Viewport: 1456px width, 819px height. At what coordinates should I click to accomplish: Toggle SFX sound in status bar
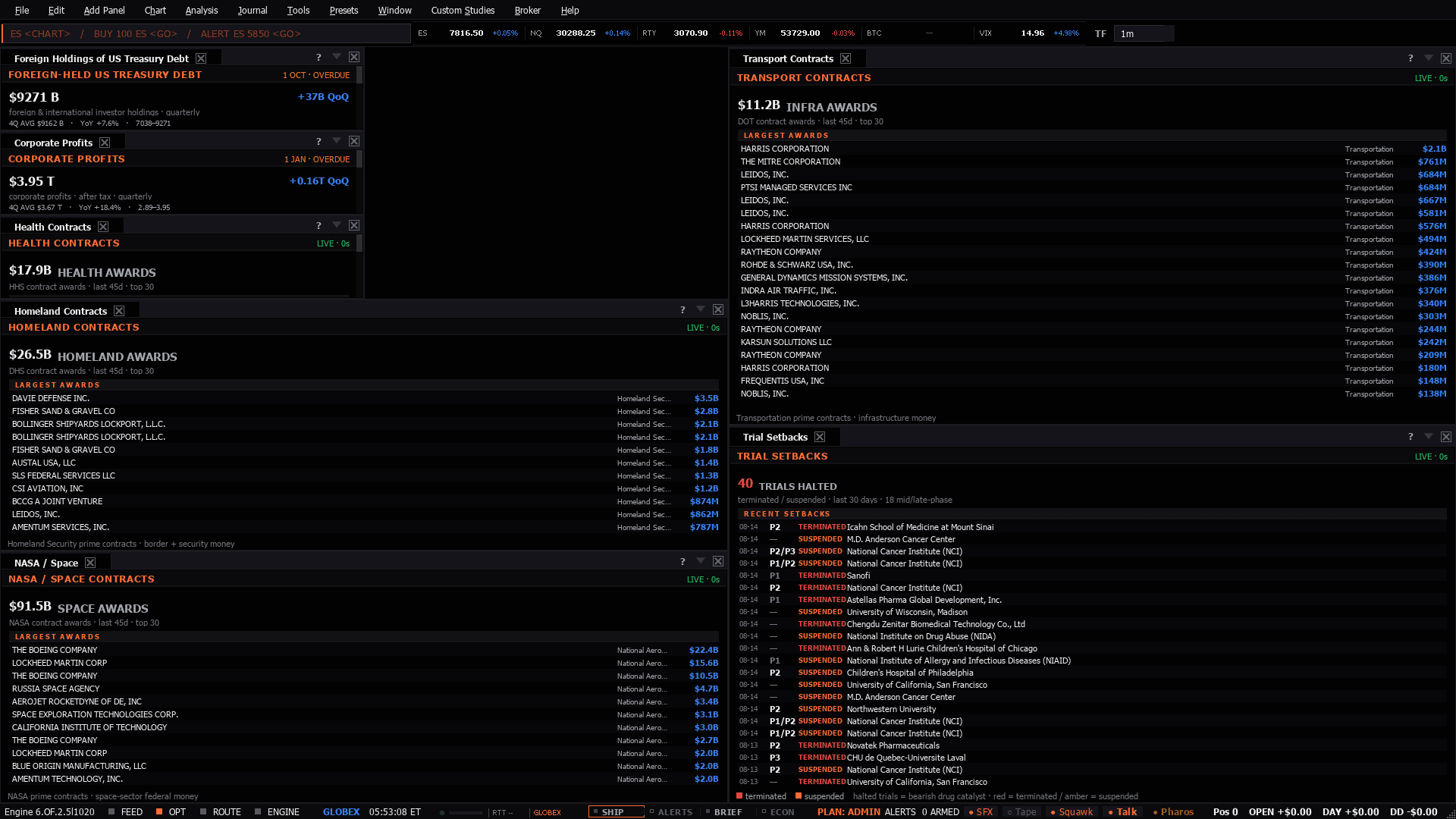tap(981, 811)
